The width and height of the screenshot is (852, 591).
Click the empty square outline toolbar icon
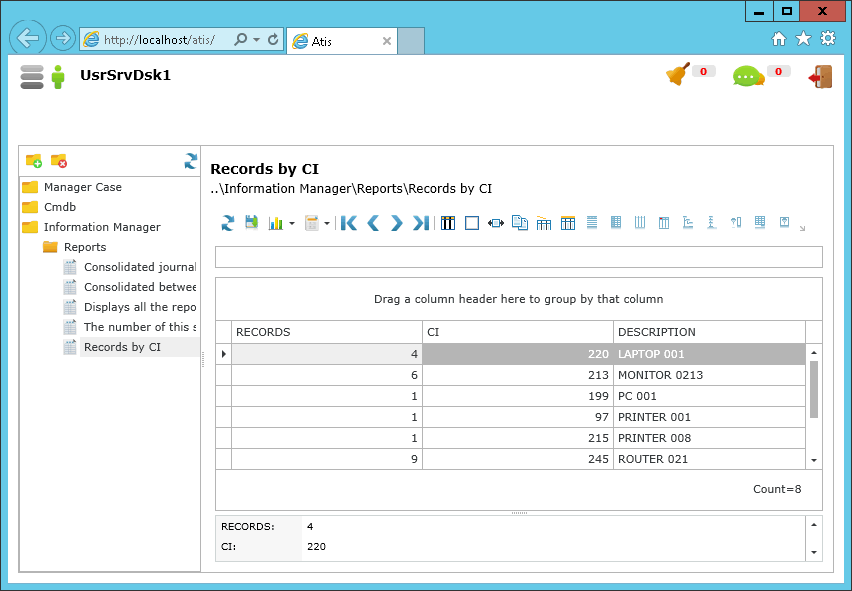pos(472,223)
